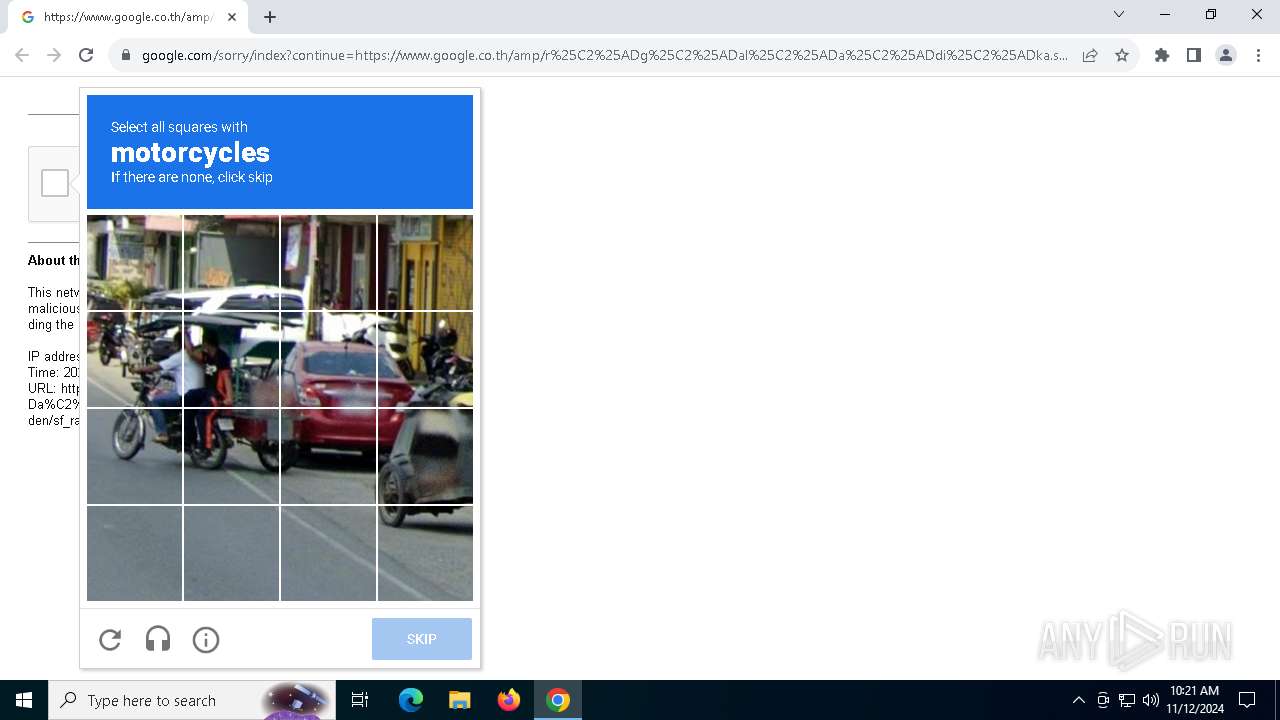
Task: Open Chrome extensions puzzle icon
Action: (1162, 55)
